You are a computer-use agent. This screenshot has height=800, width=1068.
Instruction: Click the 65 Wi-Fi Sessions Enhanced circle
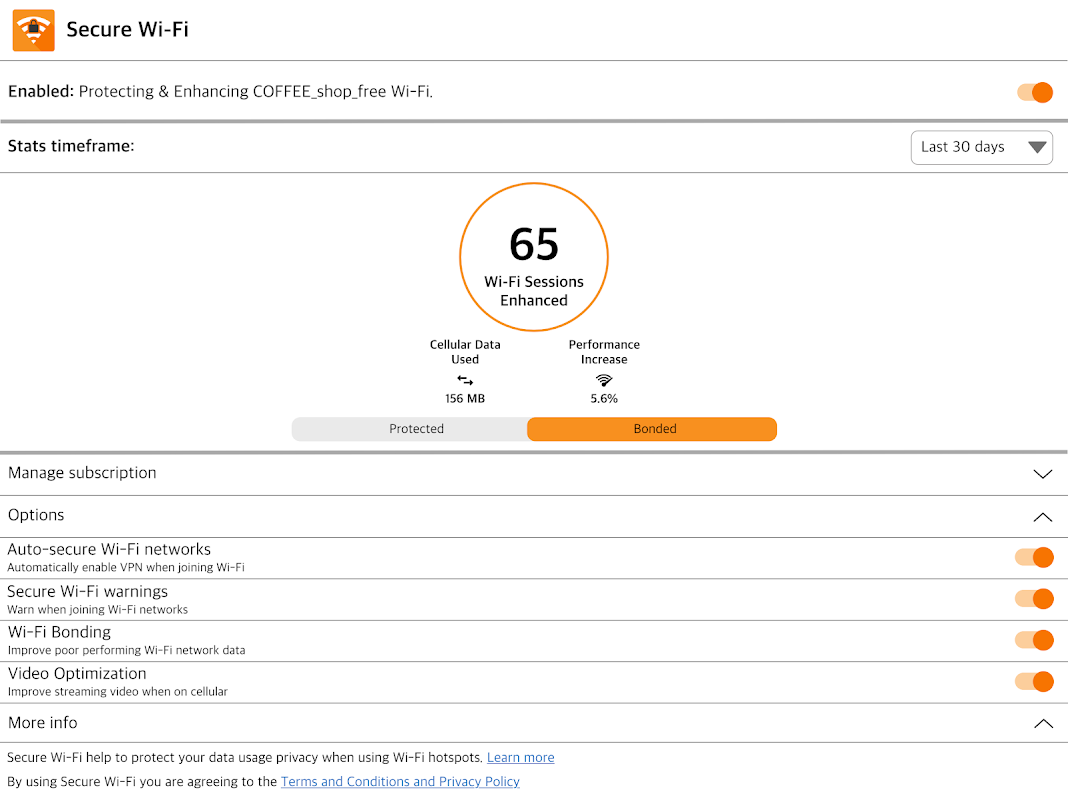coord(534,257)
